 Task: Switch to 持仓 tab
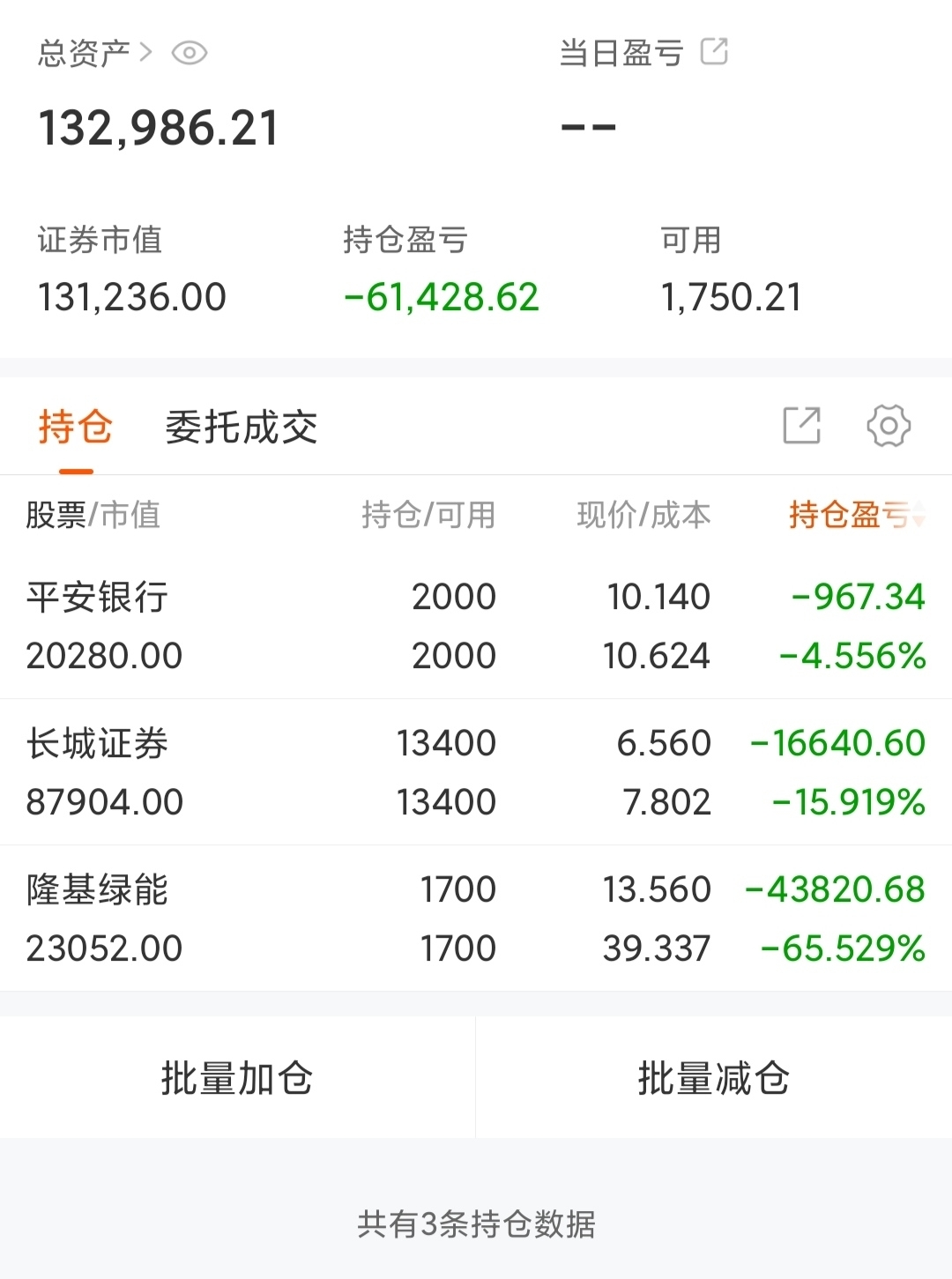(76, 428)
